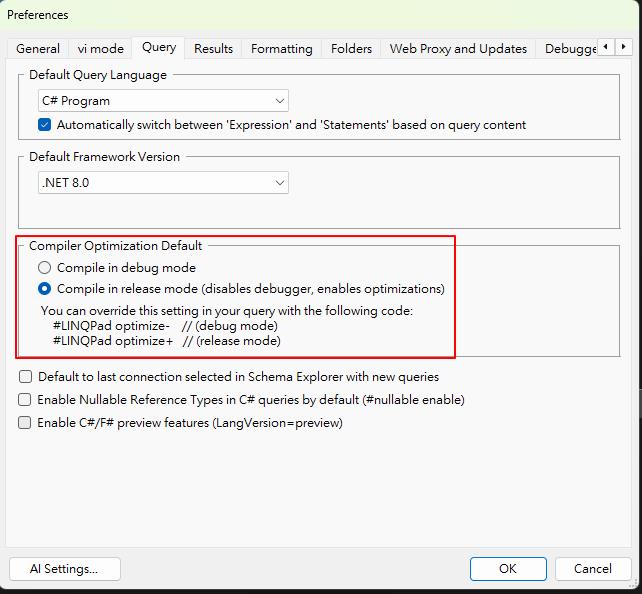
Task: Uncheck automatically switch between Expression and Statements
Action: click(45, 125)
